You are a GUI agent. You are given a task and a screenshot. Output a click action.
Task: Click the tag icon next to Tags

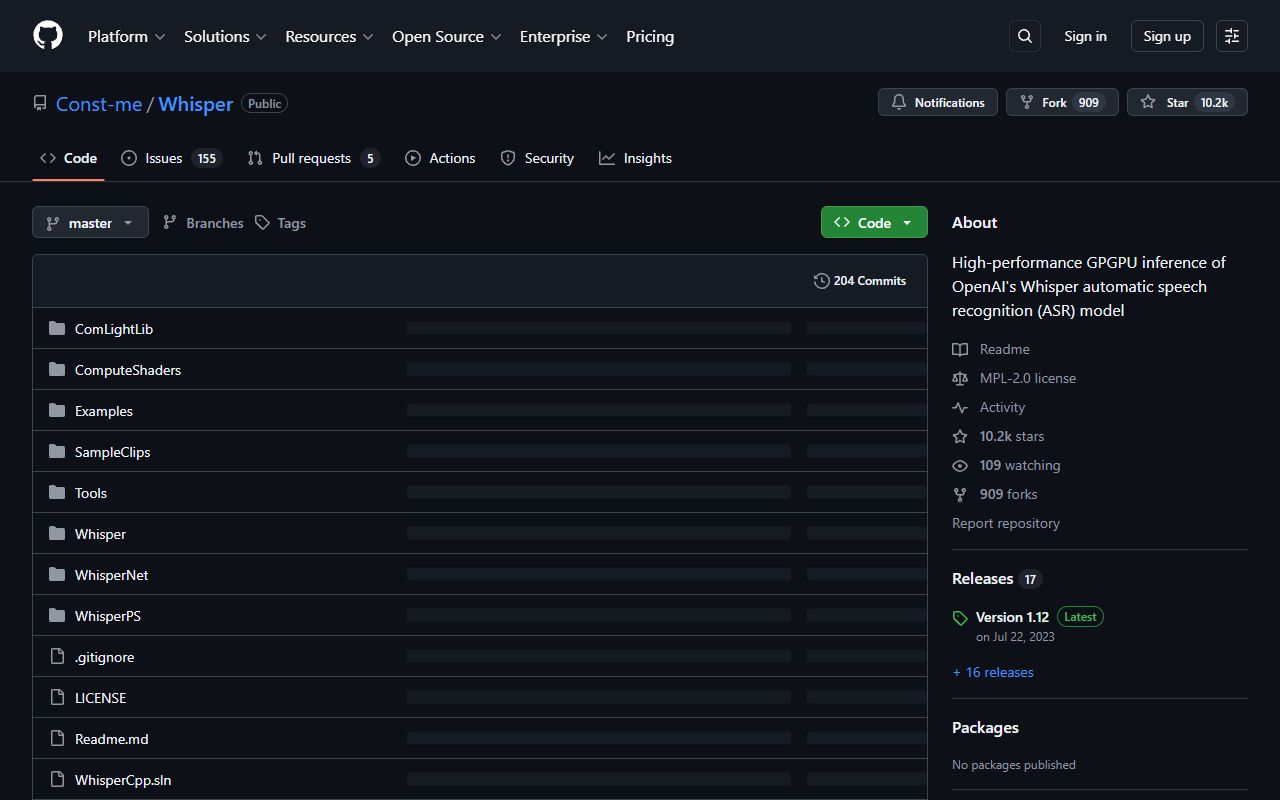tap(262, 222)
